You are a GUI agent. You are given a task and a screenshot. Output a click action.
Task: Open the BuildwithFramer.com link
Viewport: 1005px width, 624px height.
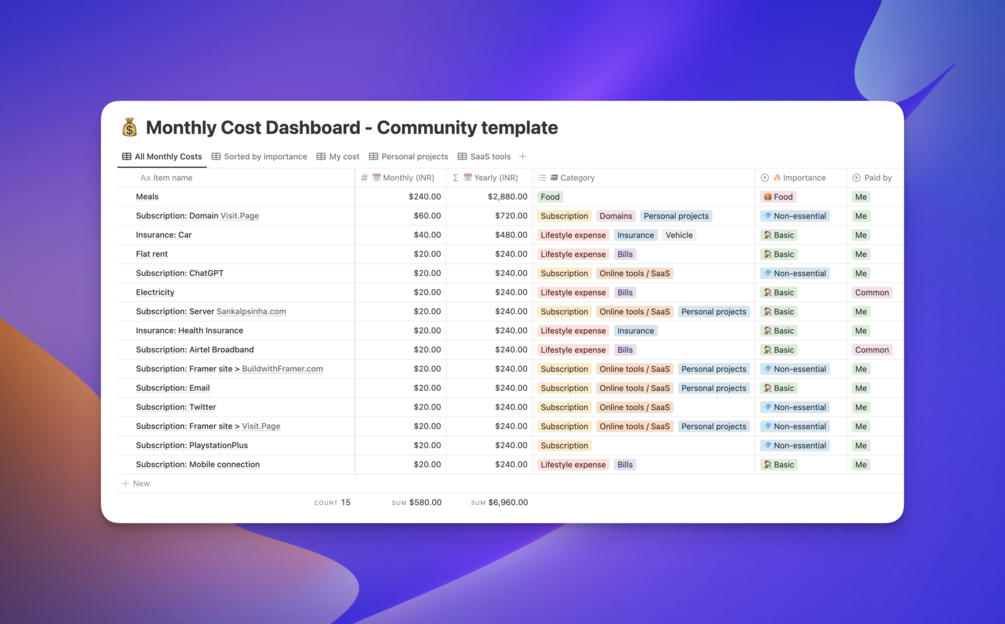282,369
